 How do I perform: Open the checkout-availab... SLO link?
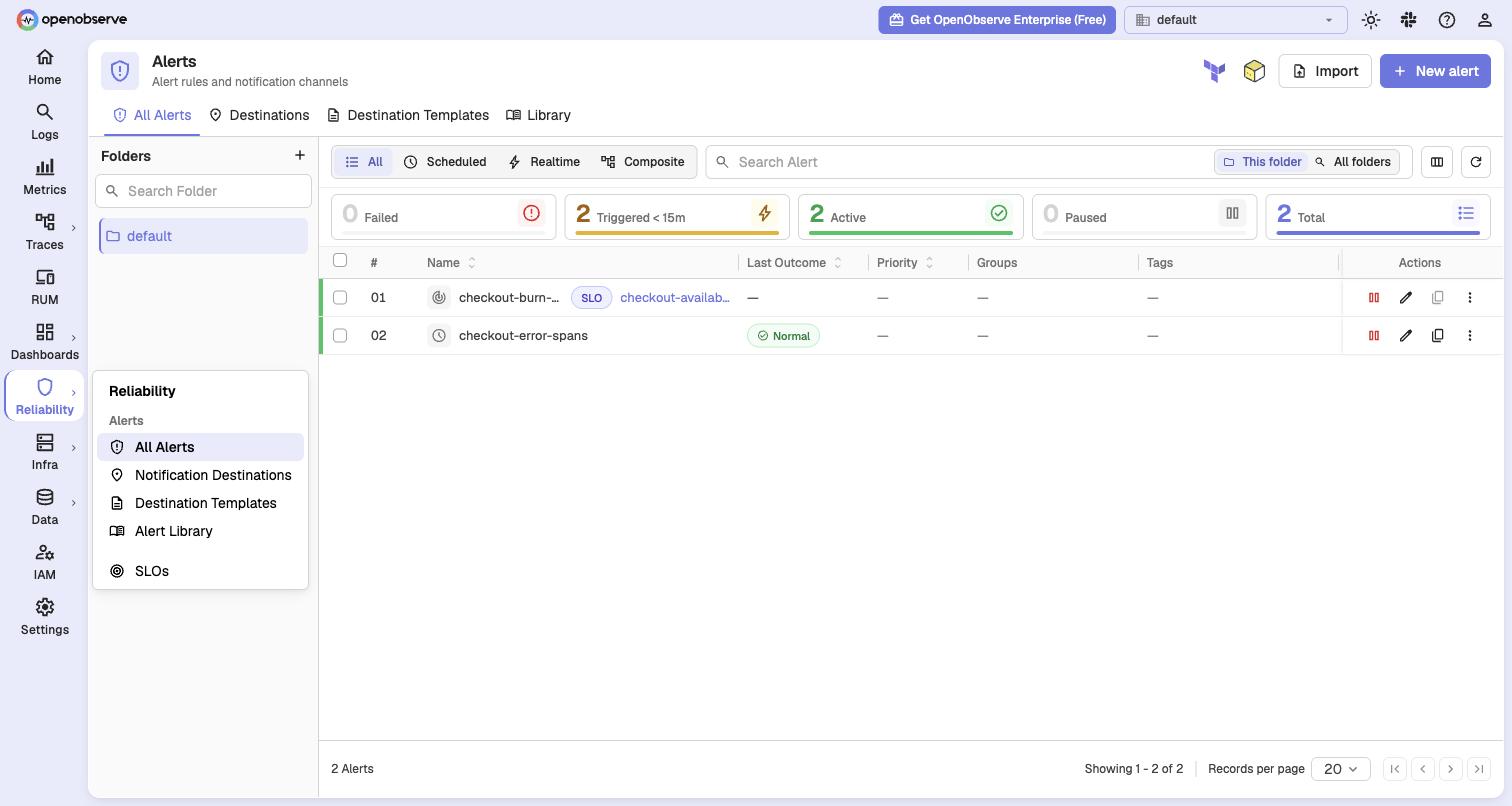[x=675, y=297]
